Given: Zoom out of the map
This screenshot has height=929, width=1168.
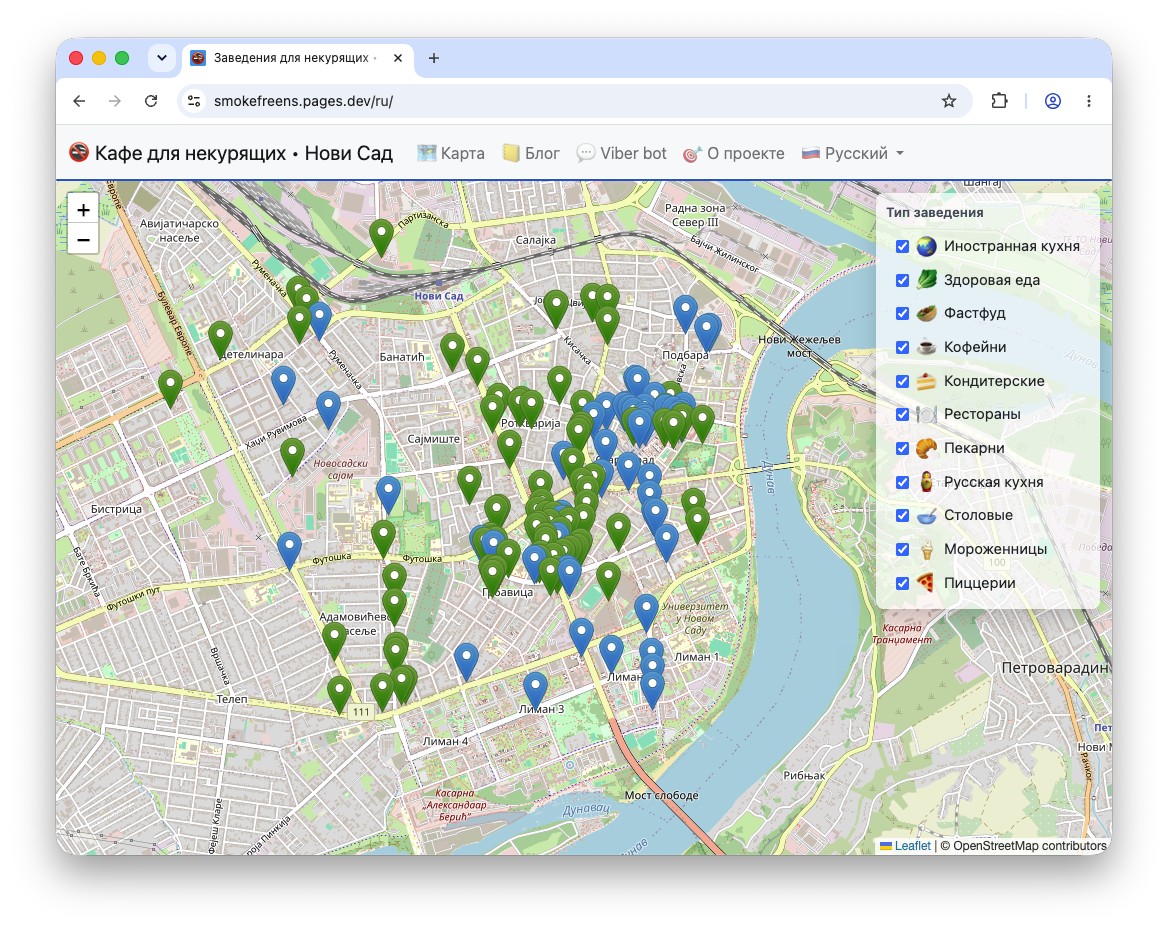Looking at the screenshot, I should click(x=83, y=240).
